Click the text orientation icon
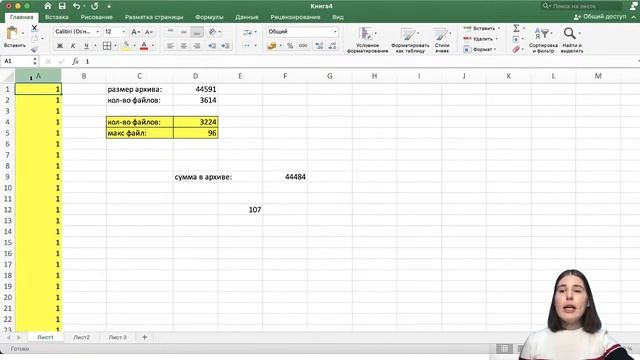640x360 pixels. pos(212,32)
